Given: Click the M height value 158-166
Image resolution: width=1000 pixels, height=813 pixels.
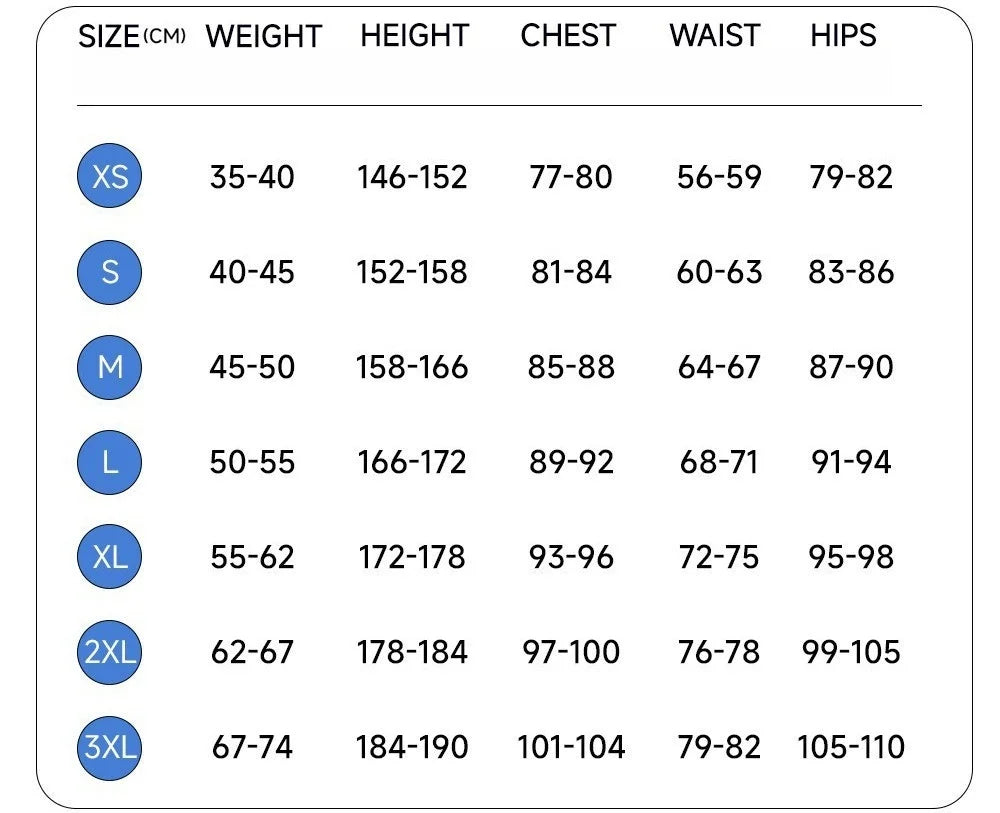Looking at the screenshot, I should (x=412, y=367).
